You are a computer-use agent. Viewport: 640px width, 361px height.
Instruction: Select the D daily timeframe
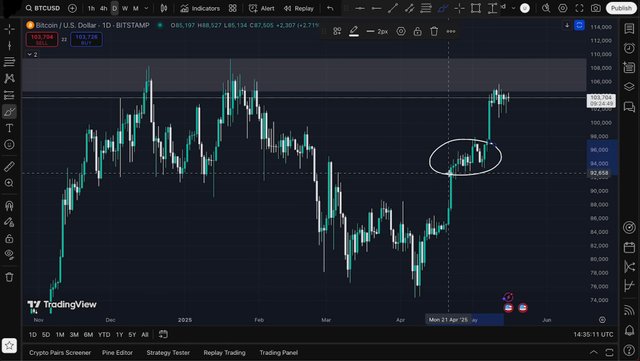(115, 8)
